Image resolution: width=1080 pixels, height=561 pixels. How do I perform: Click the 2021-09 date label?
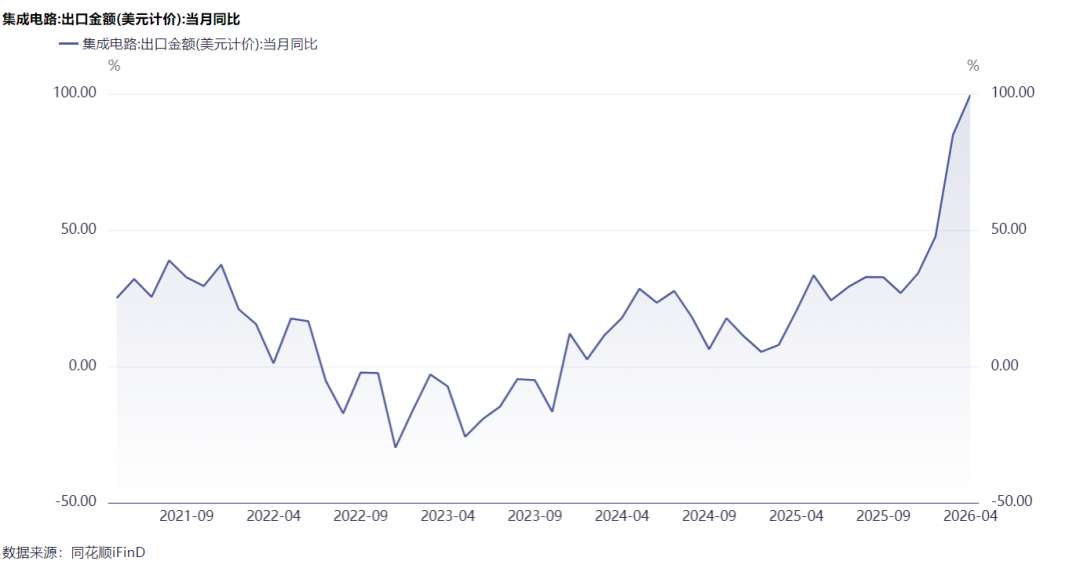coord(187,516)
